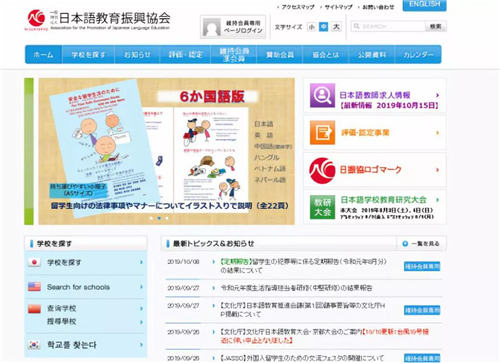The image size is (500, 363).
Task: Open お知らせ navigation item
Action: (137, 54)
